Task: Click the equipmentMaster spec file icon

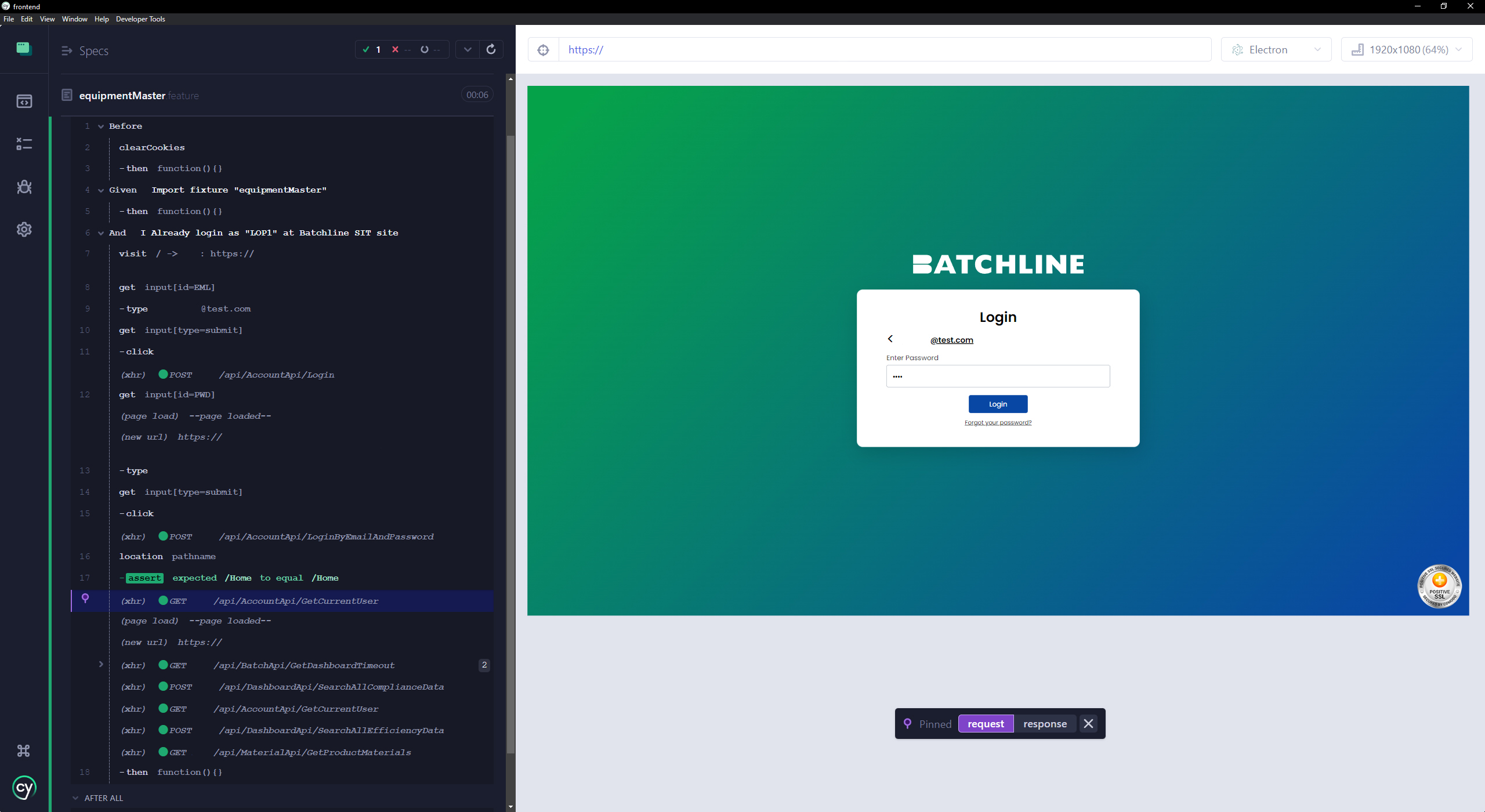Action: [67, 95]
